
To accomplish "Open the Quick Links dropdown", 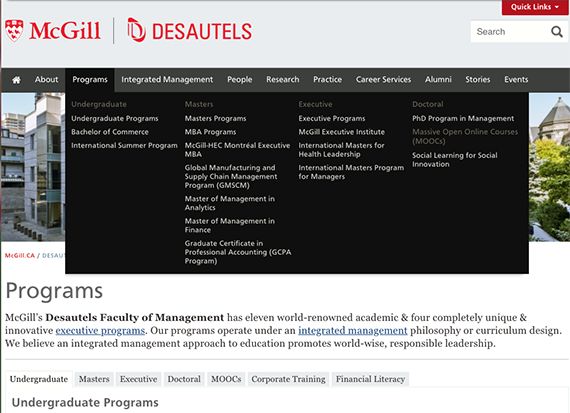I will (535, 7).
